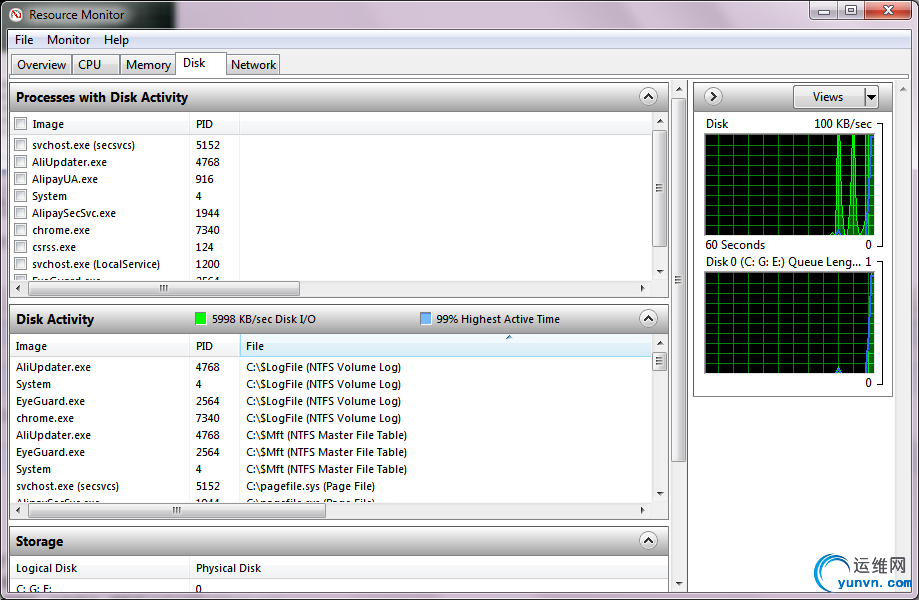Switch to the CPU tab
Screen dimensions: 919x600
coord(96,64)
